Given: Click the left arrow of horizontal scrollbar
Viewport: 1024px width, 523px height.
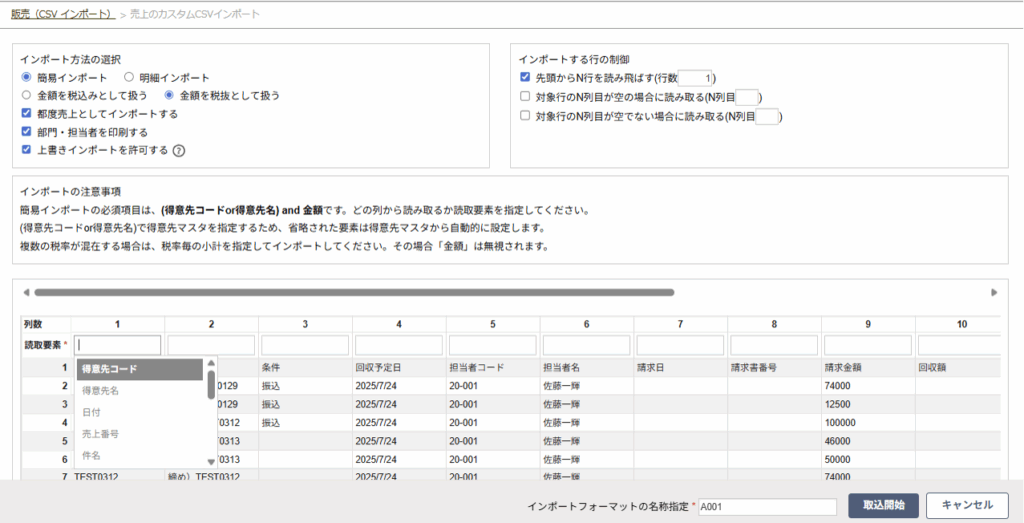Looking at the screenshot, I should [x=26, y=292].
